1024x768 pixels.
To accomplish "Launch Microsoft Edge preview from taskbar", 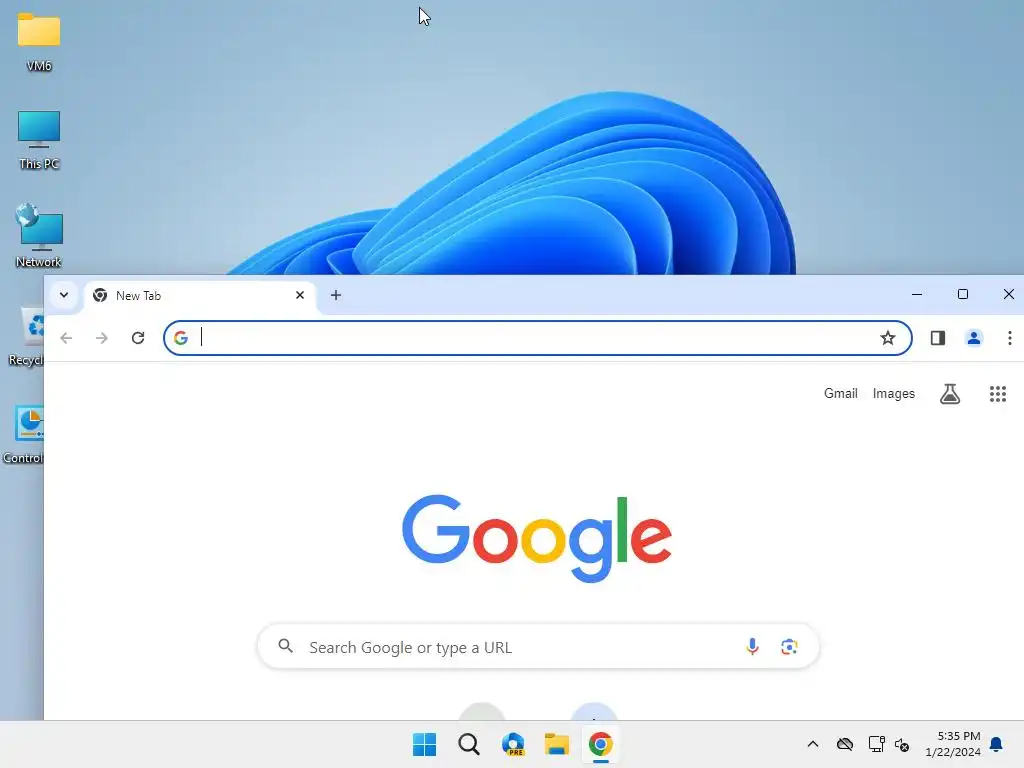I will pos(513,744).
